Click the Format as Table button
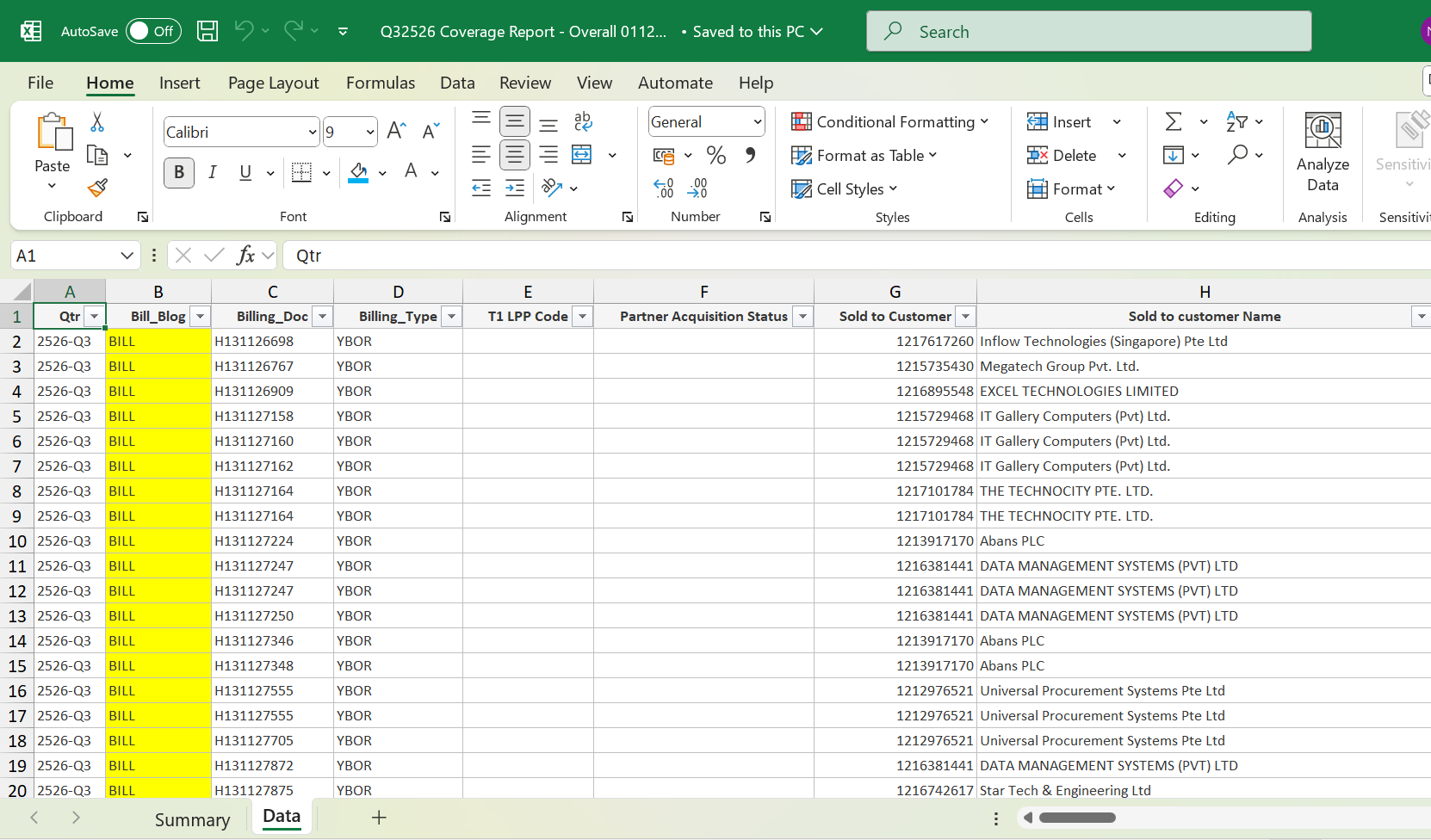The image size is (1431, 840). (864, 156)
